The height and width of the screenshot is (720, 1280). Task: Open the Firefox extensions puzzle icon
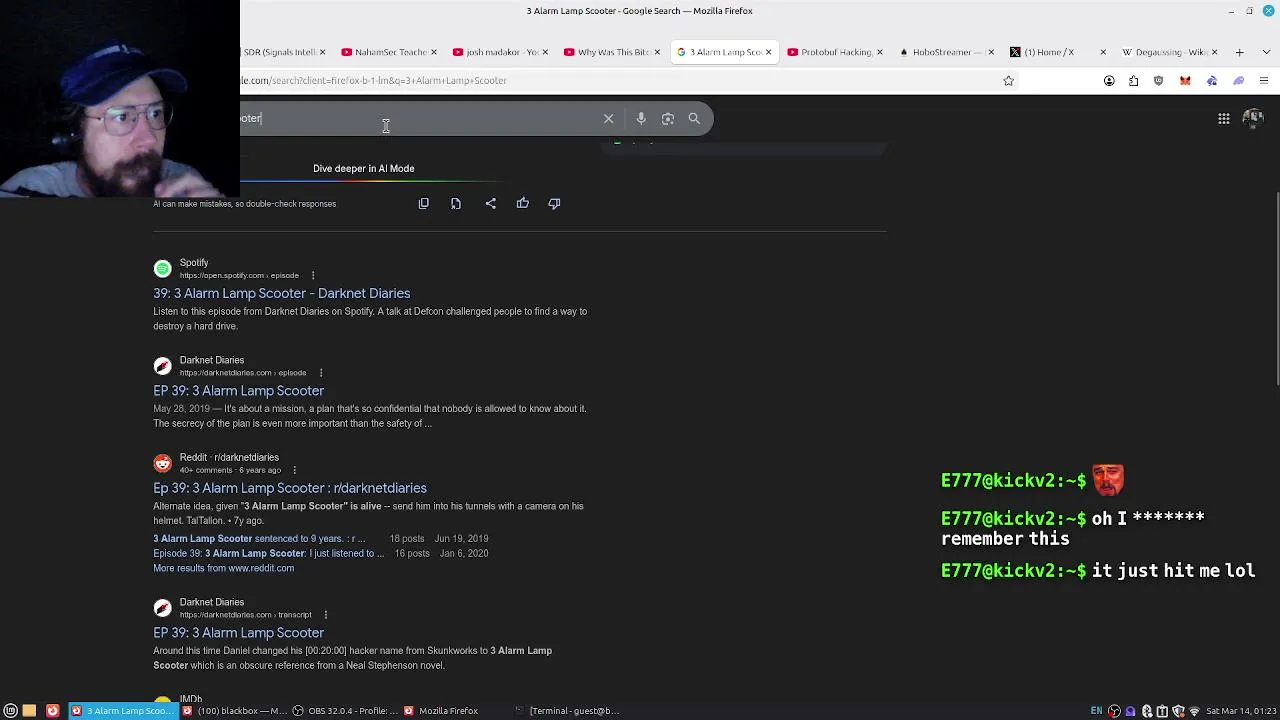pos(1134,80)
